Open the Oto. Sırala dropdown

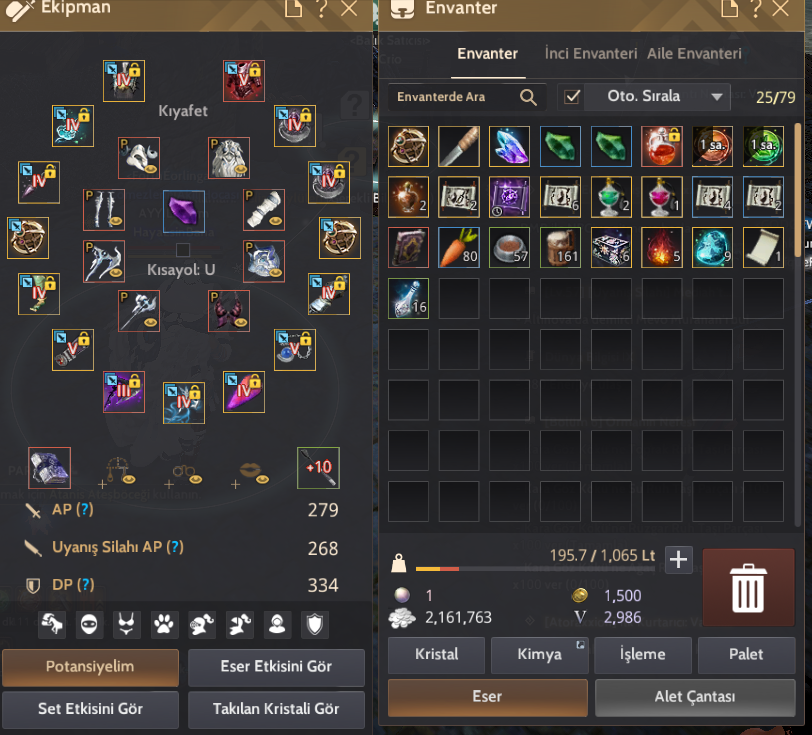[x=657, y=97]
